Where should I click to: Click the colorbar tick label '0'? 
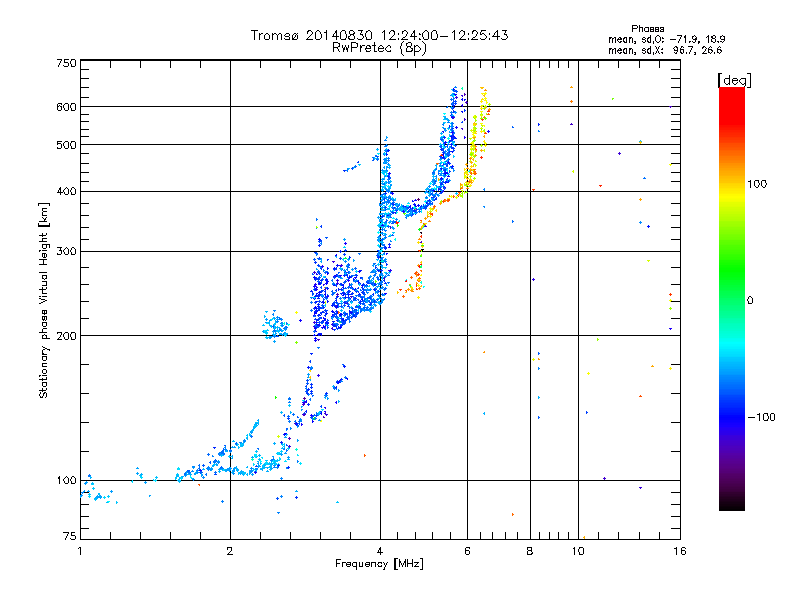point(750,301)
